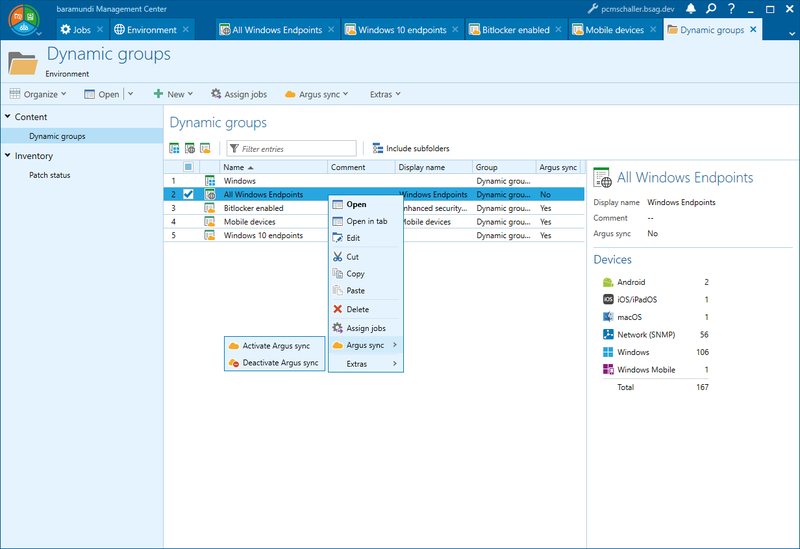Uncheck the All Windows Endpoints row checkbox
The height and width of the screenshot is (549, 800).
[x=188, y=194]
